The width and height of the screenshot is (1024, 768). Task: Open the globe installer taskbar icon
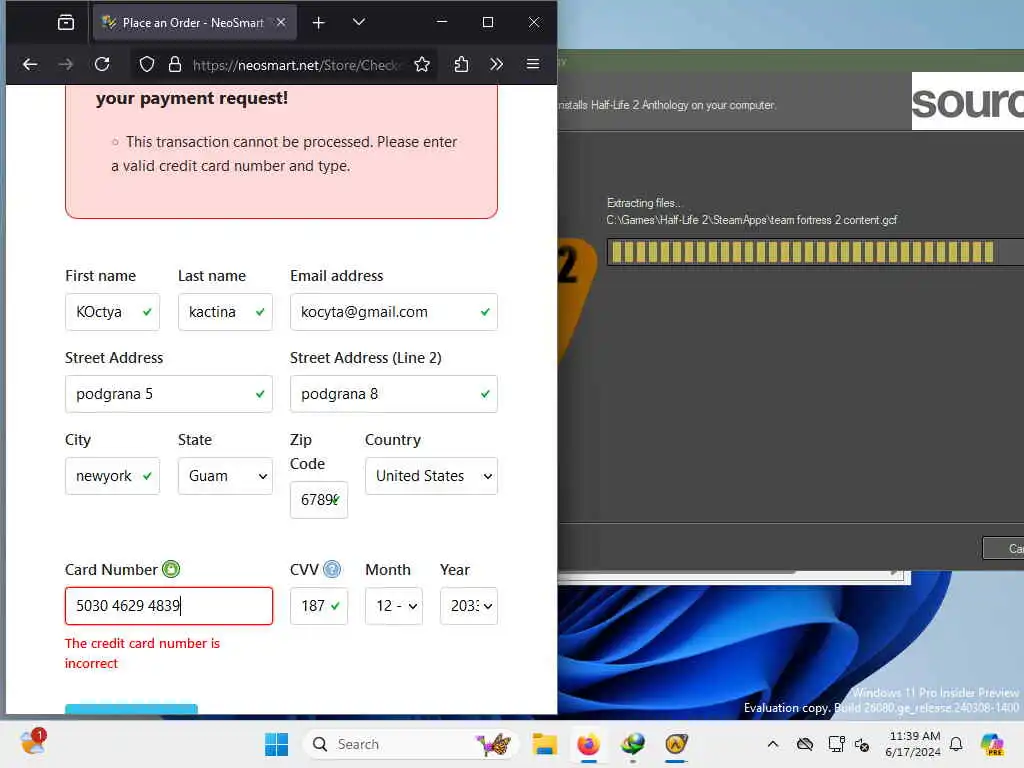pos(633,744)
